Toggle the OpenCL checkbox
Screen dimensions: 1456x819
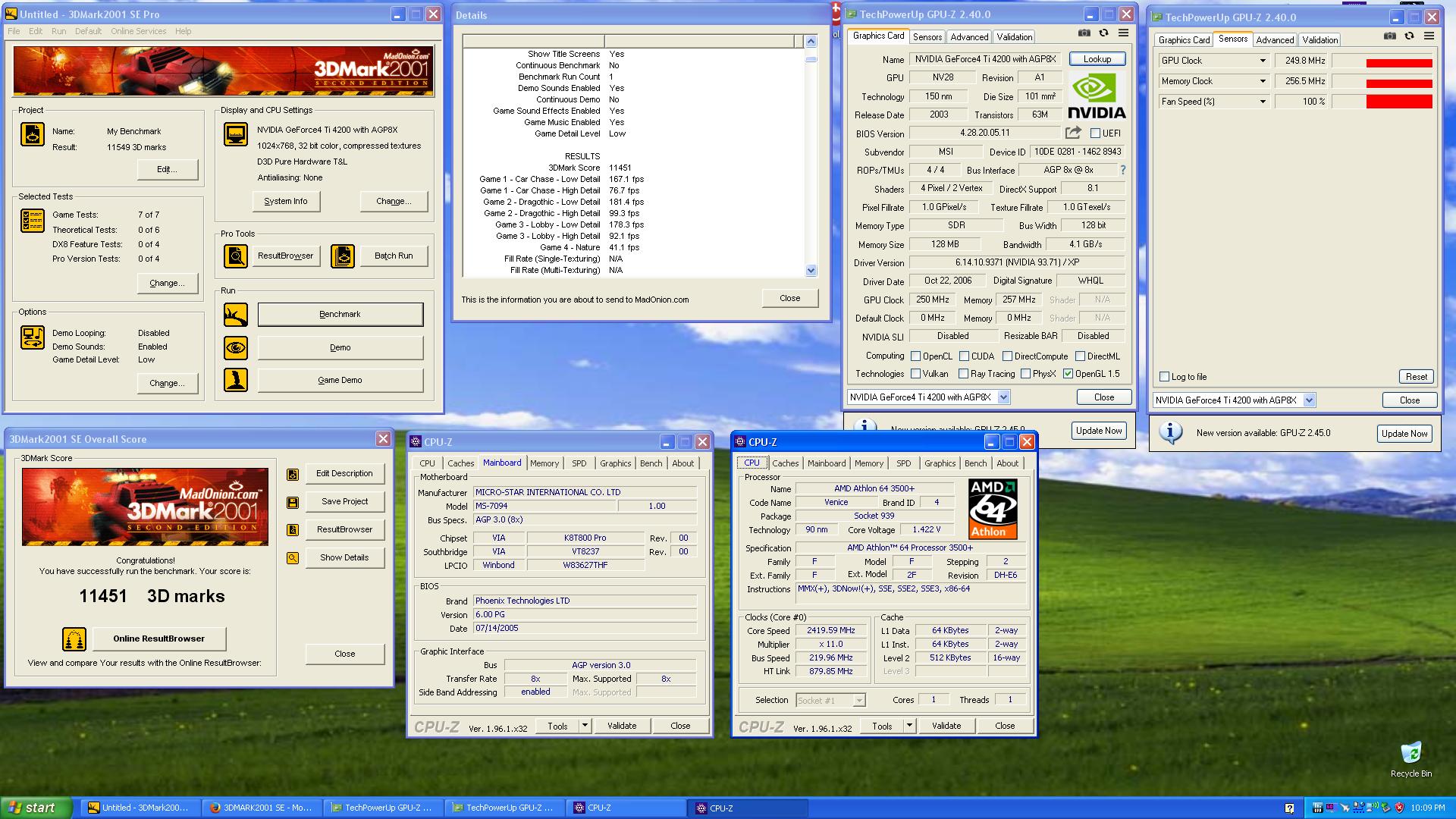(915, 356)
